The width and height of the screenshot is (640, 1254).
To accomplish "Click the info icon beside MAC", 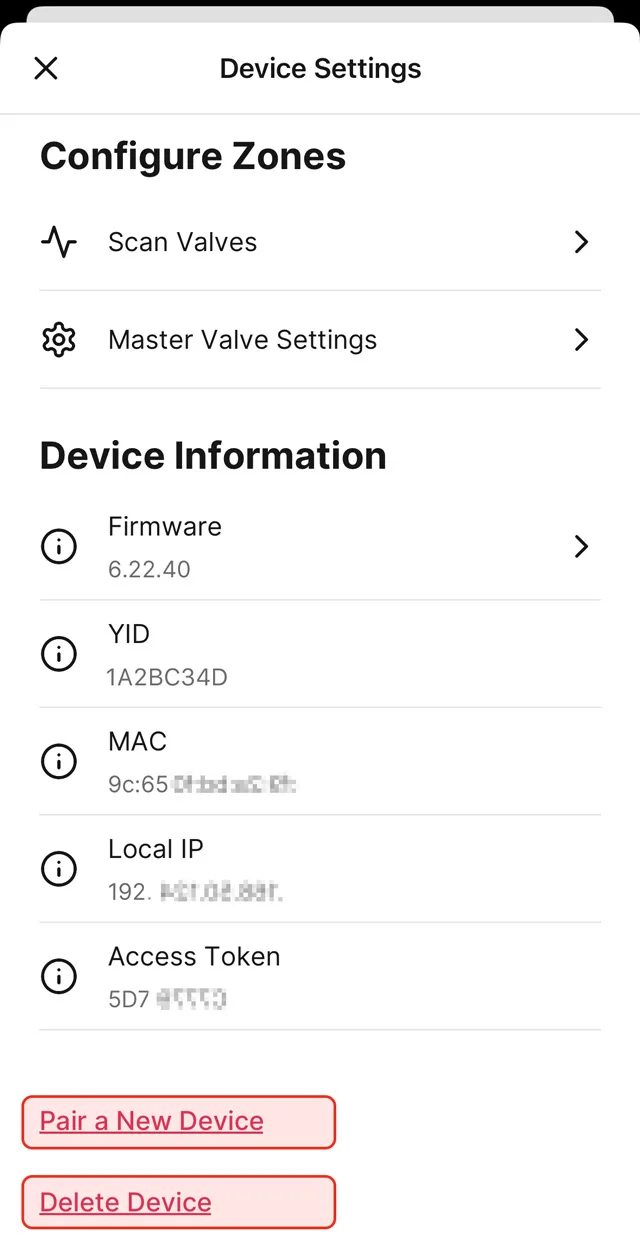I will [58, 761].
